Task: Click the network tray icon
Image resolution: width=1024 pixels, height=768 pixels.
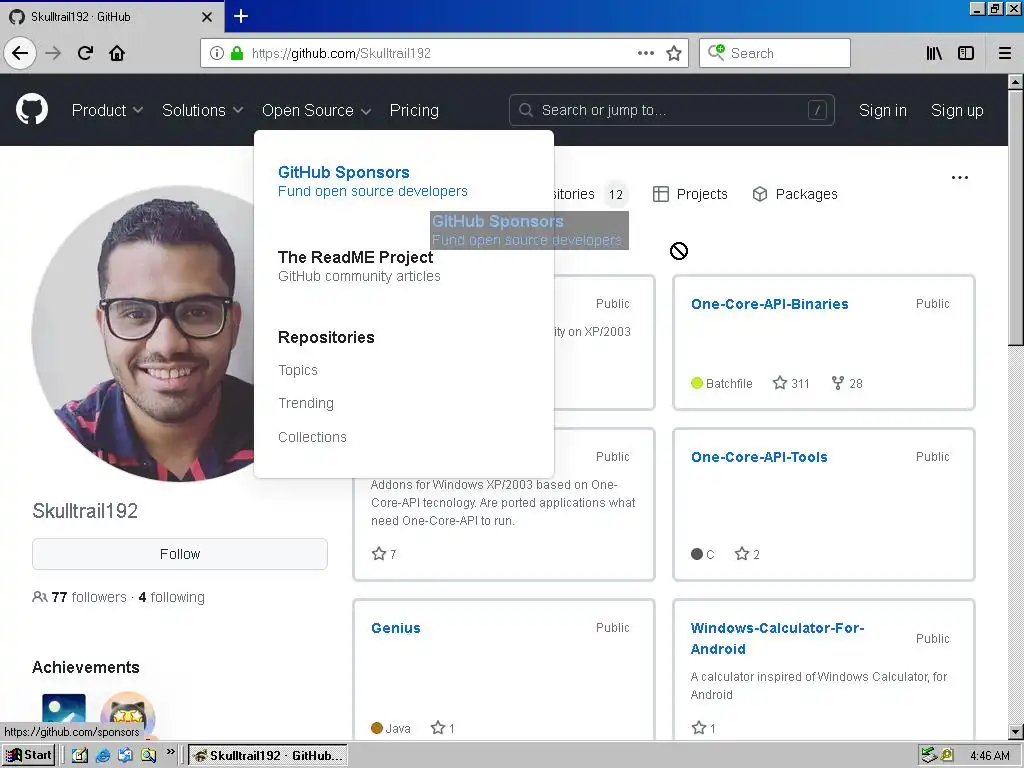Action: click(928, 756)
